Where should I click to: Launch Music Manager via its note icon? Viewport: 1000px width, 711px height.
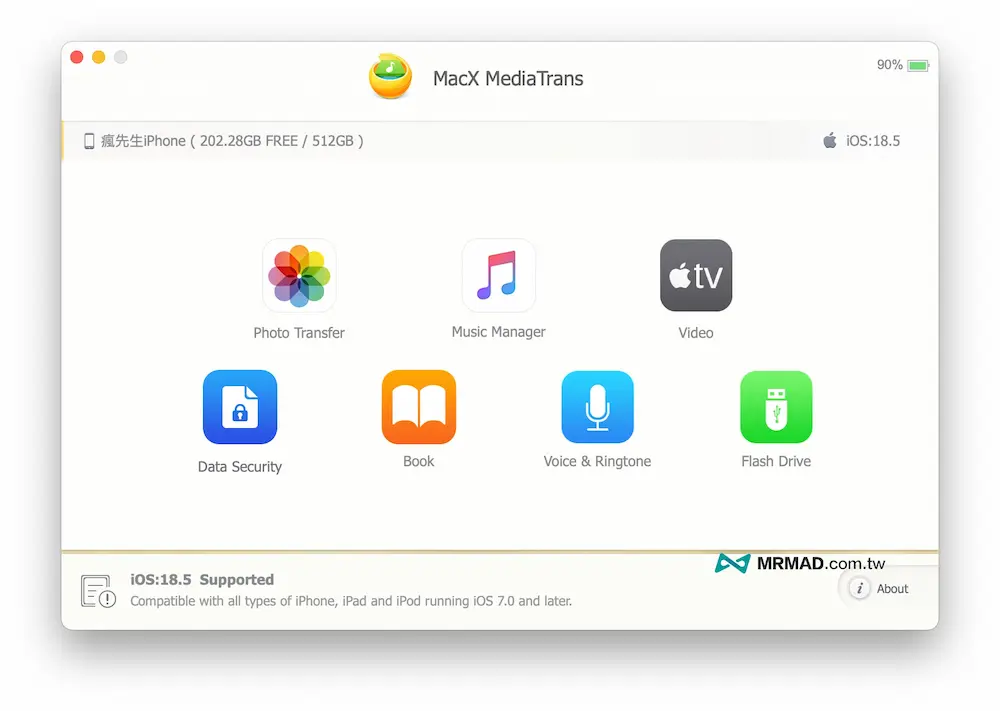click(498, 275)
